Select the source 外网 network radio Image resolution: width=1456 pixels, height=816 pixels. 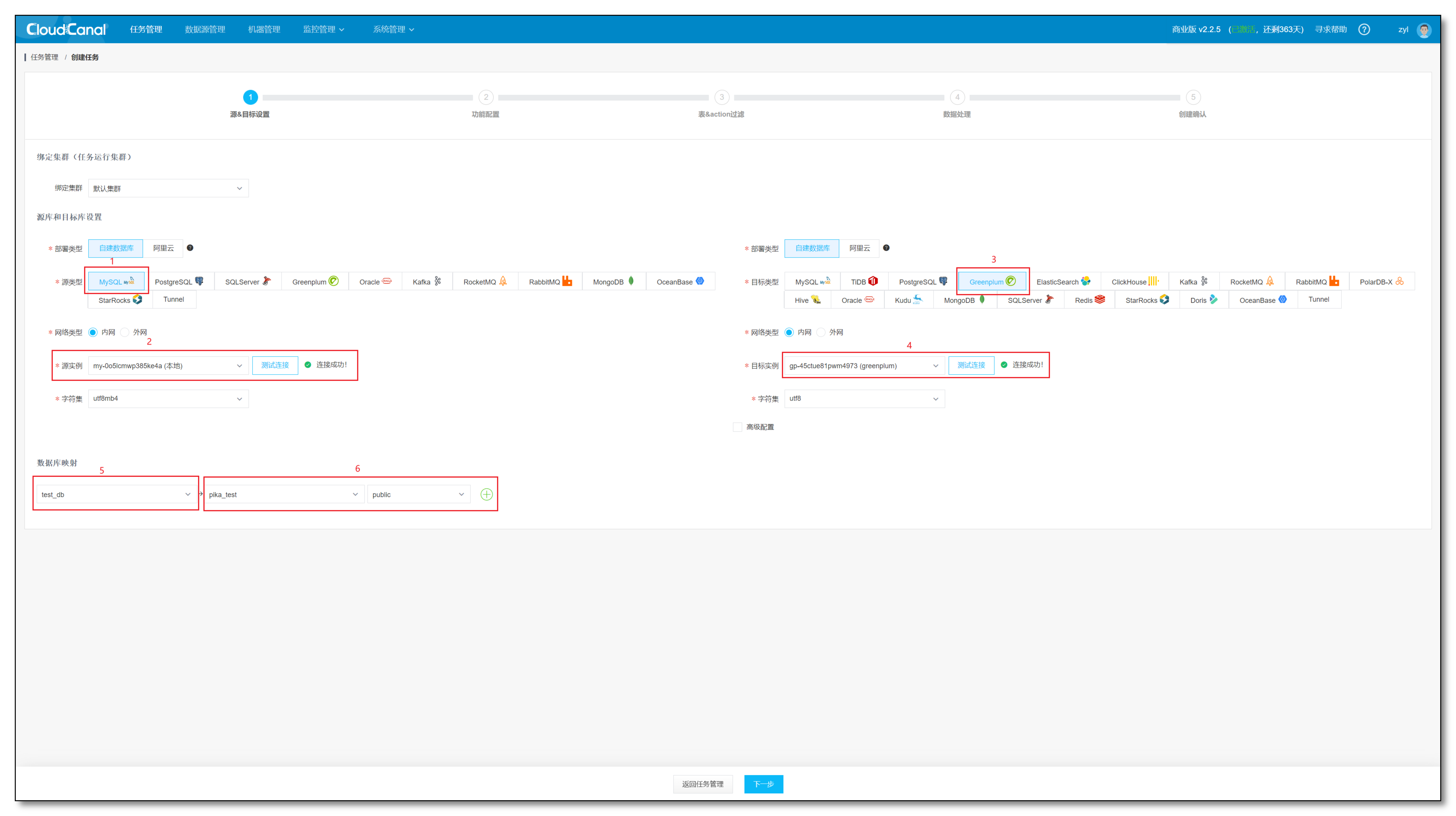pyautogui.click(x=125, y=332)
